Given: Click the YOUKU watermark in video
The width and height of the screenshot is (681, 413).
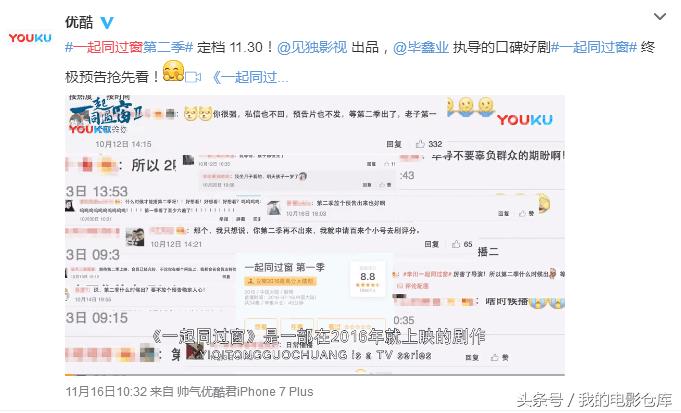Looking at the screenshot, I should pyautogui.click(x=525, y=120).
